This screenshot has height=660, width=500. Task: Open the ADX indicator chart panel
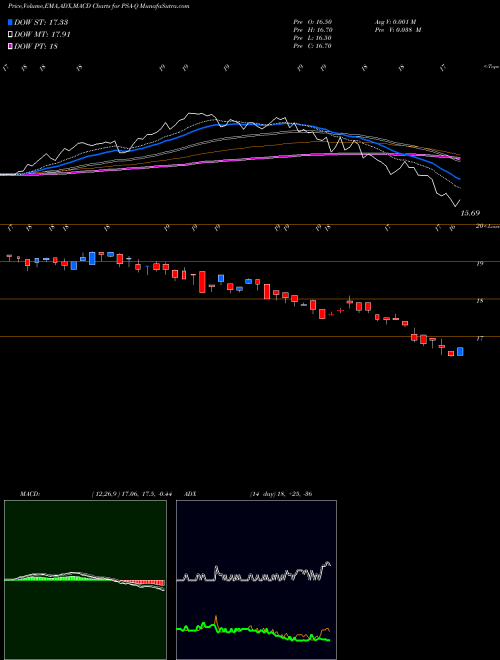click(x=256, y=580)
